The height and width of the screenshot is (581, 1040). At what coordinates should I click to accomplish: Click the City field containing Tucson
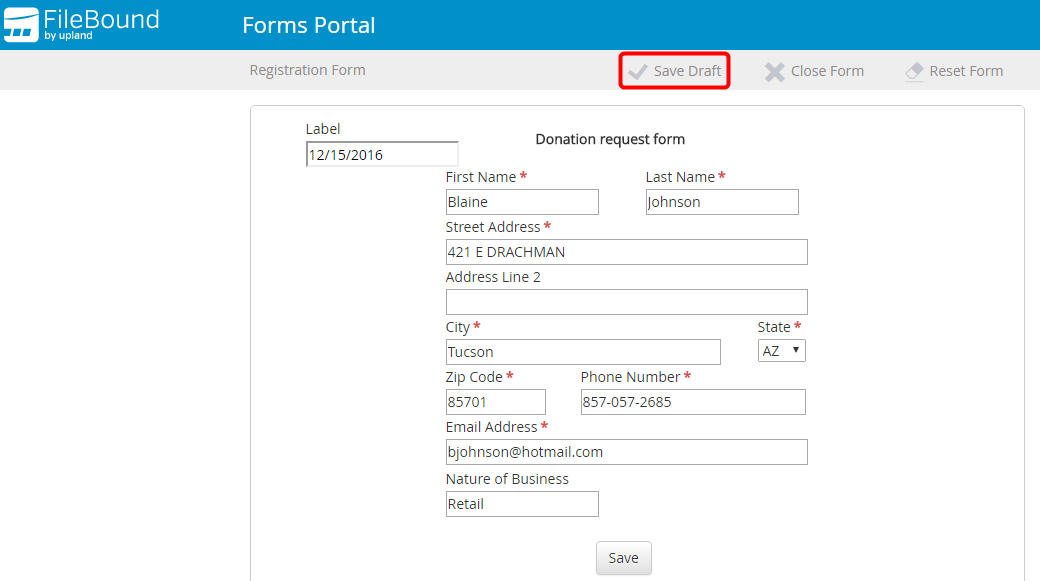tap(583, 352)
